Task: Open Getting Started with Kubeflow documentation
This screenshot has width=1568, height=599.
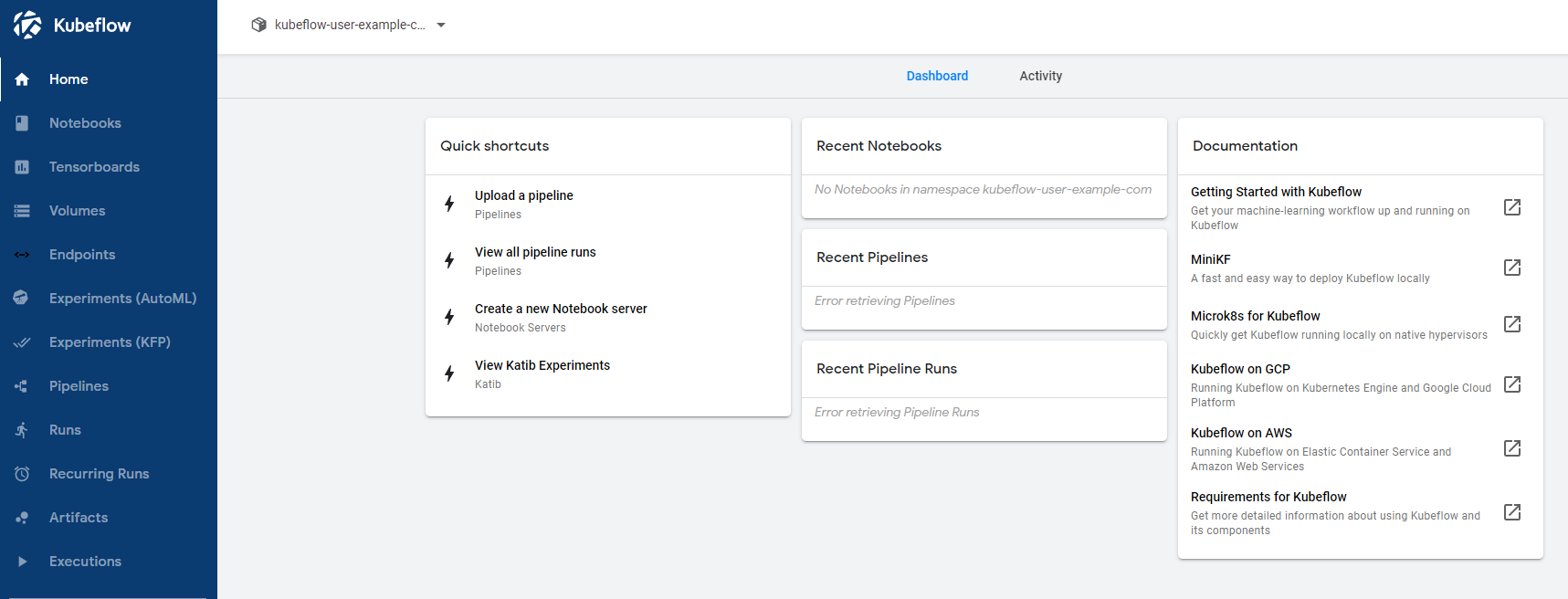Action: click(1276, 193)
